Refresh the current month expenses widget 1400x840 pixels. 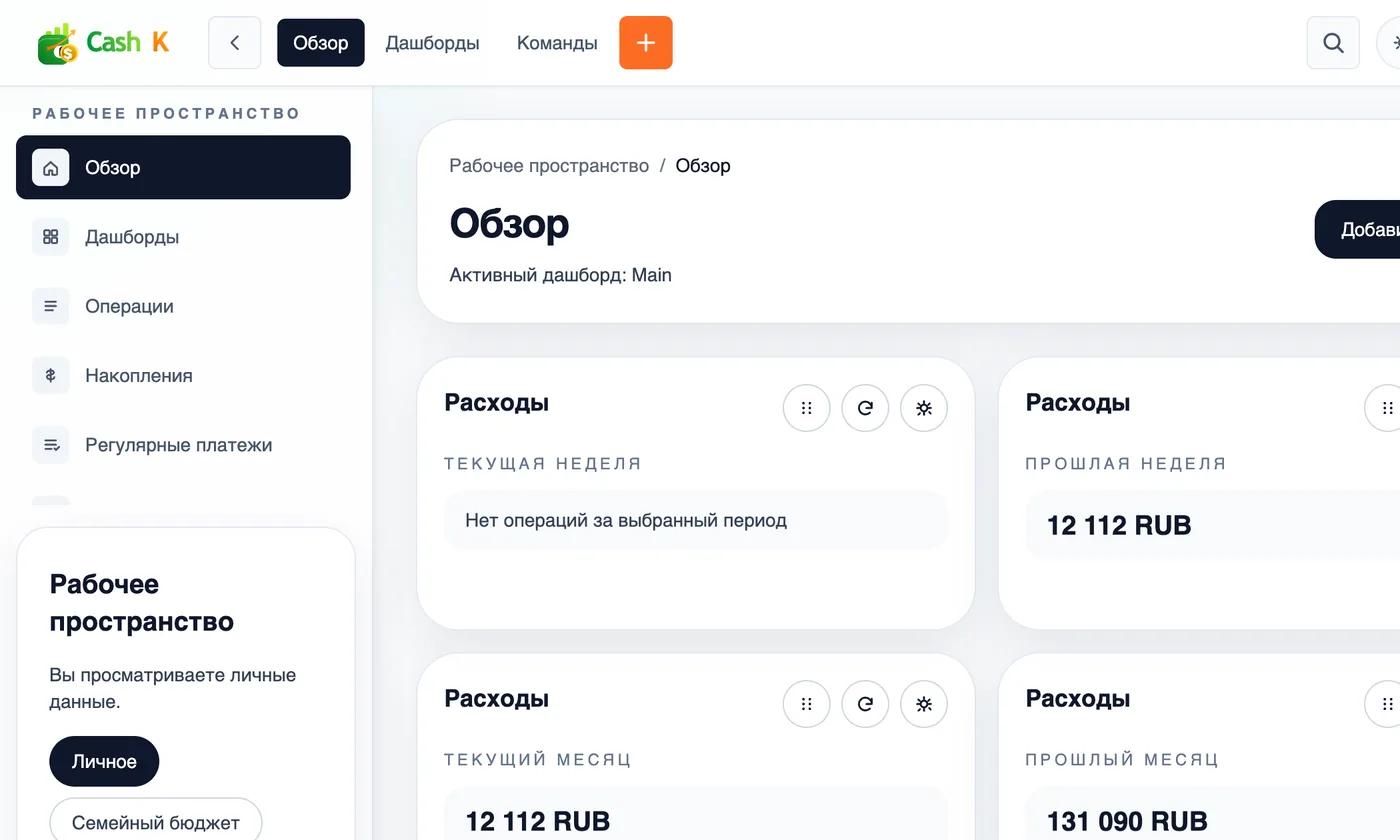click(865, 704)
